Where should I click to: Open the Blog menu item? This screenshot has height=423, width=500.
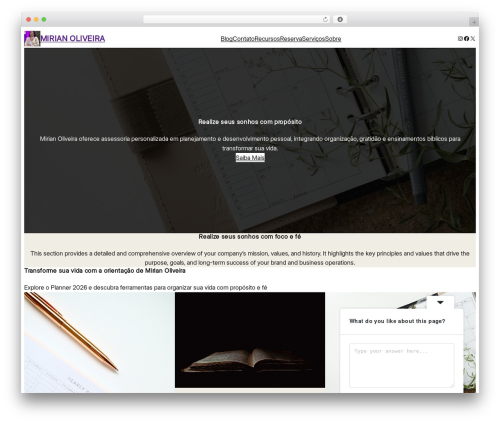[x=227, y=39]
